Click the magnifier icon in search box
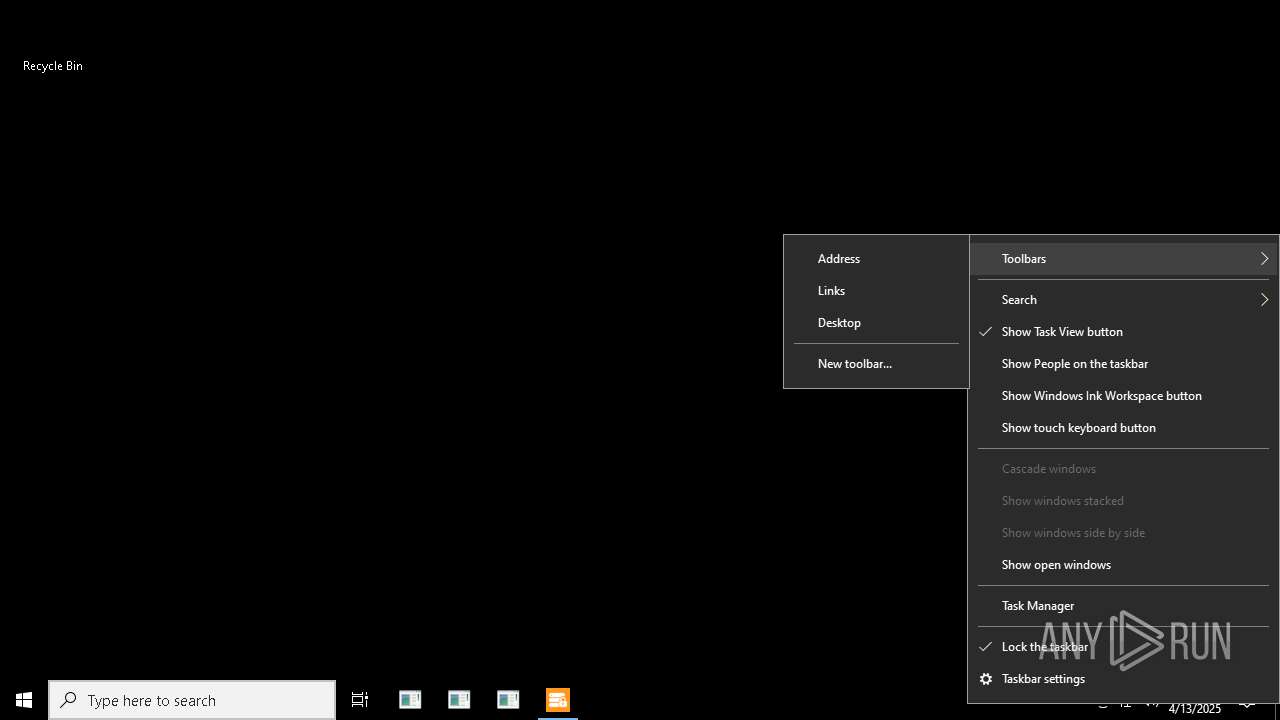The width and height of the screenshot is (1280, 720). (68, 700)
